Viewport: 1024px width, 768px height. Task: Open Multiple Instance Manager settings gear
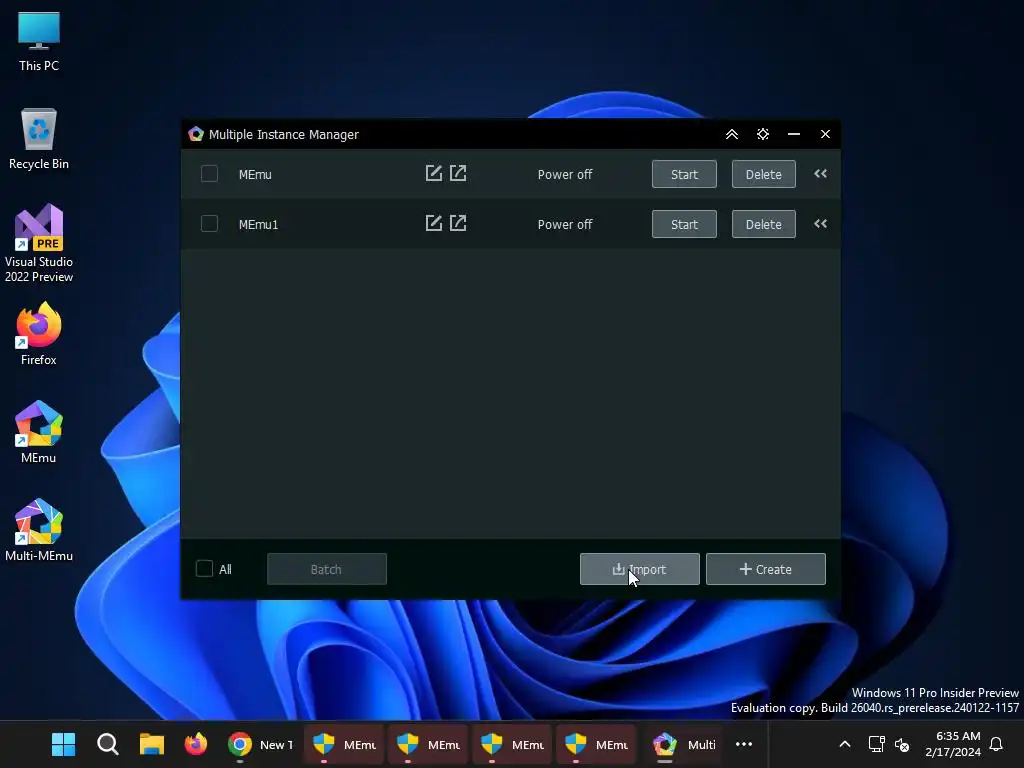click(x=763, y=134)
